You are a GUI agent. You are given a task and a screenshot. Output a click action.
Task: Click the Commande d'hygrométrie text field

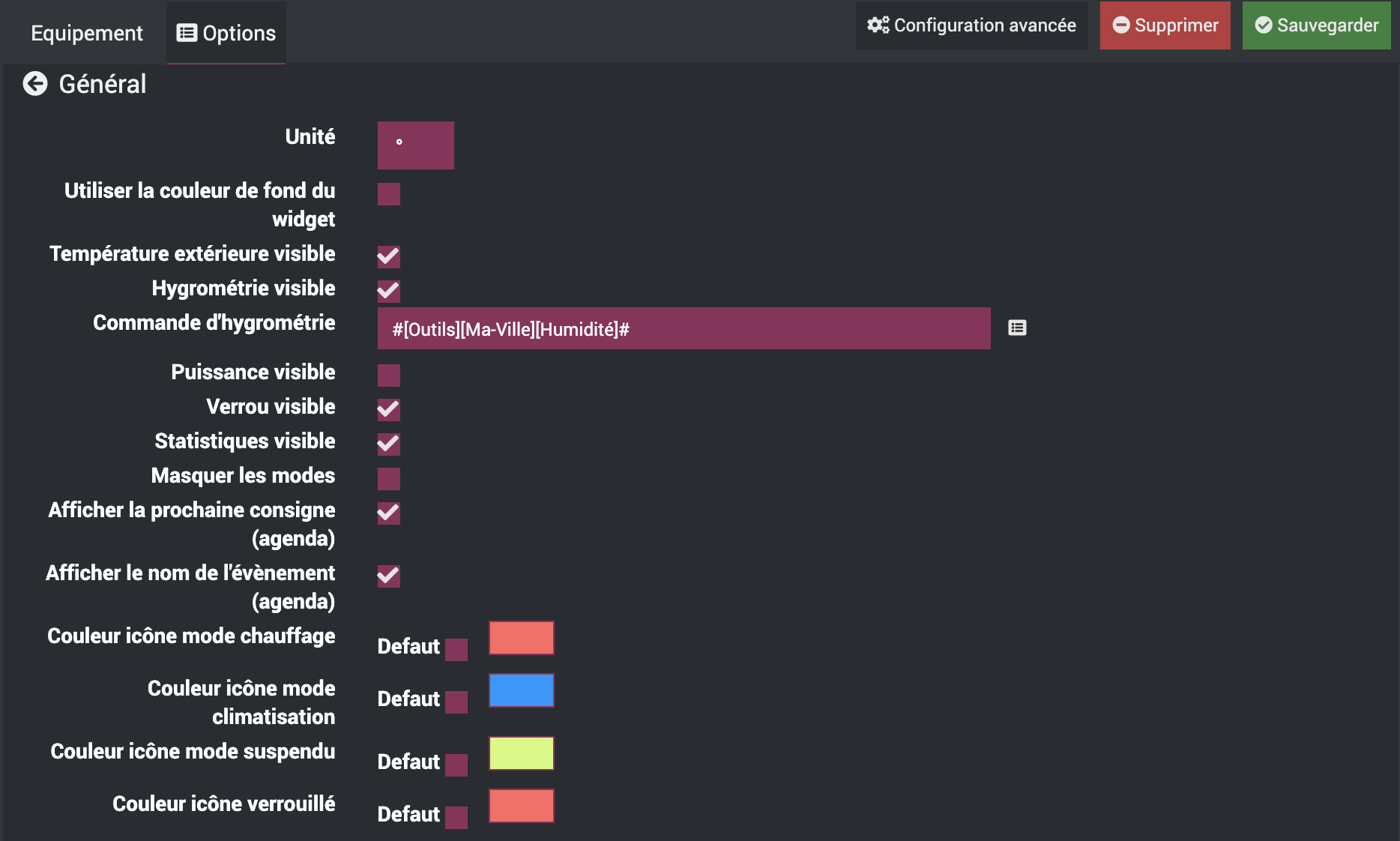point(684,328)
